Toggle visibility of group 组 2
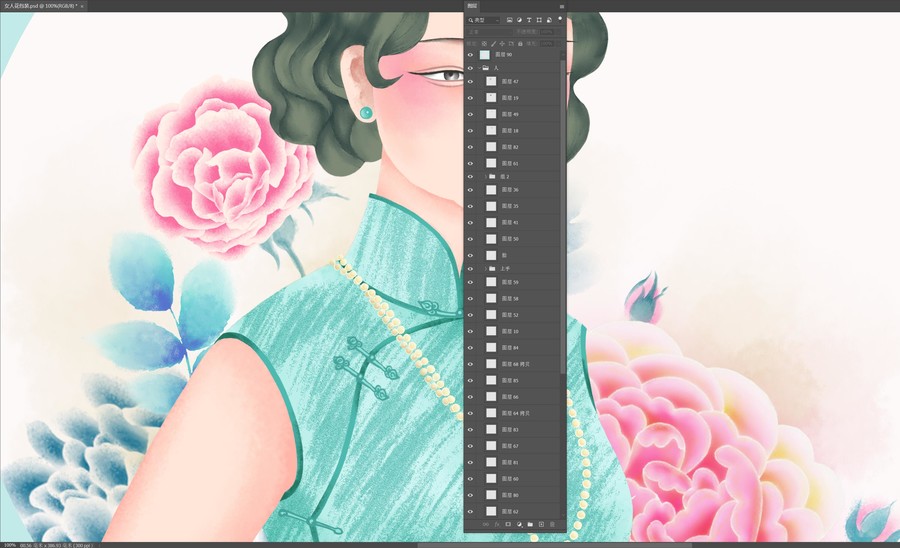Image resolution: width=900 pixels, height=548 pixels. click(471, 176)
